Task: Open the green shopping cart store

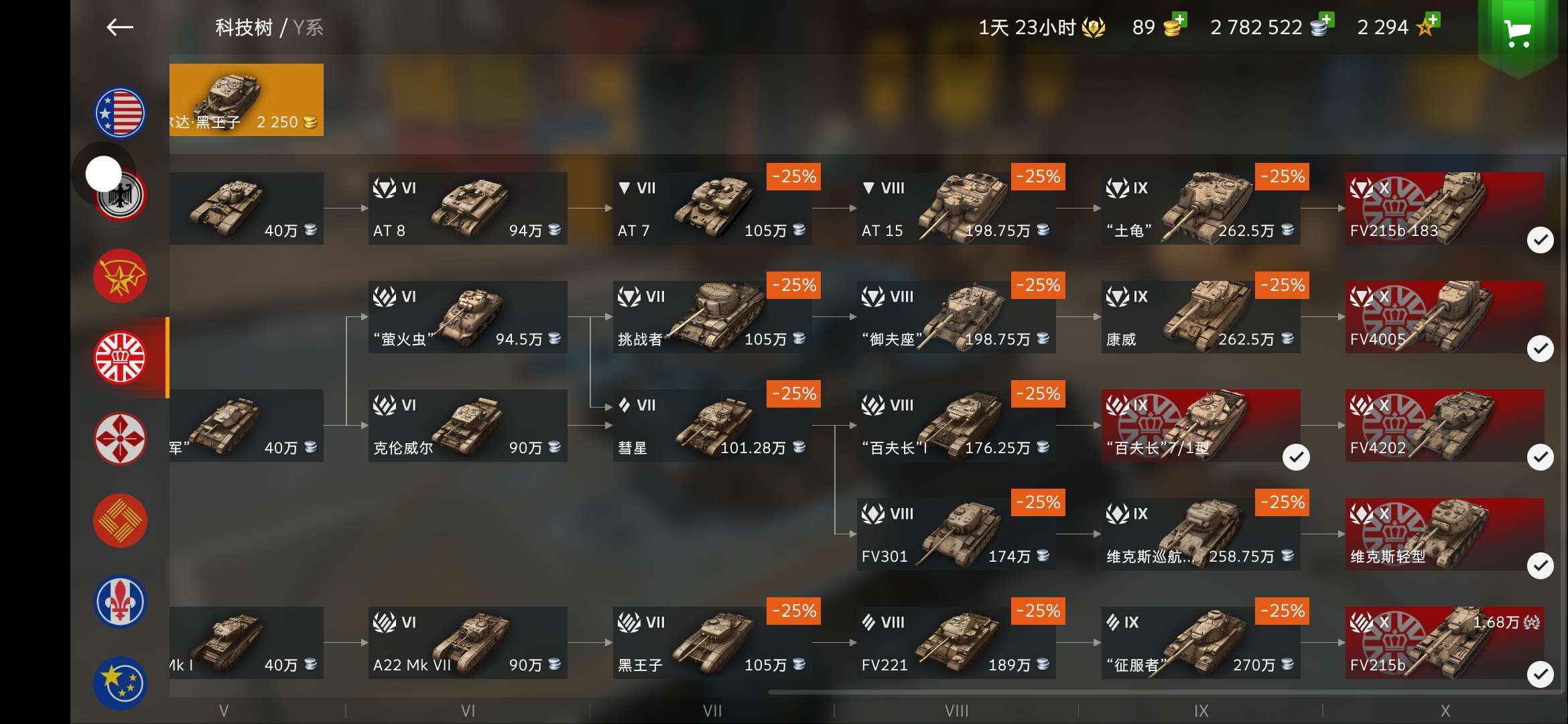Action: tap(1517, 34)
